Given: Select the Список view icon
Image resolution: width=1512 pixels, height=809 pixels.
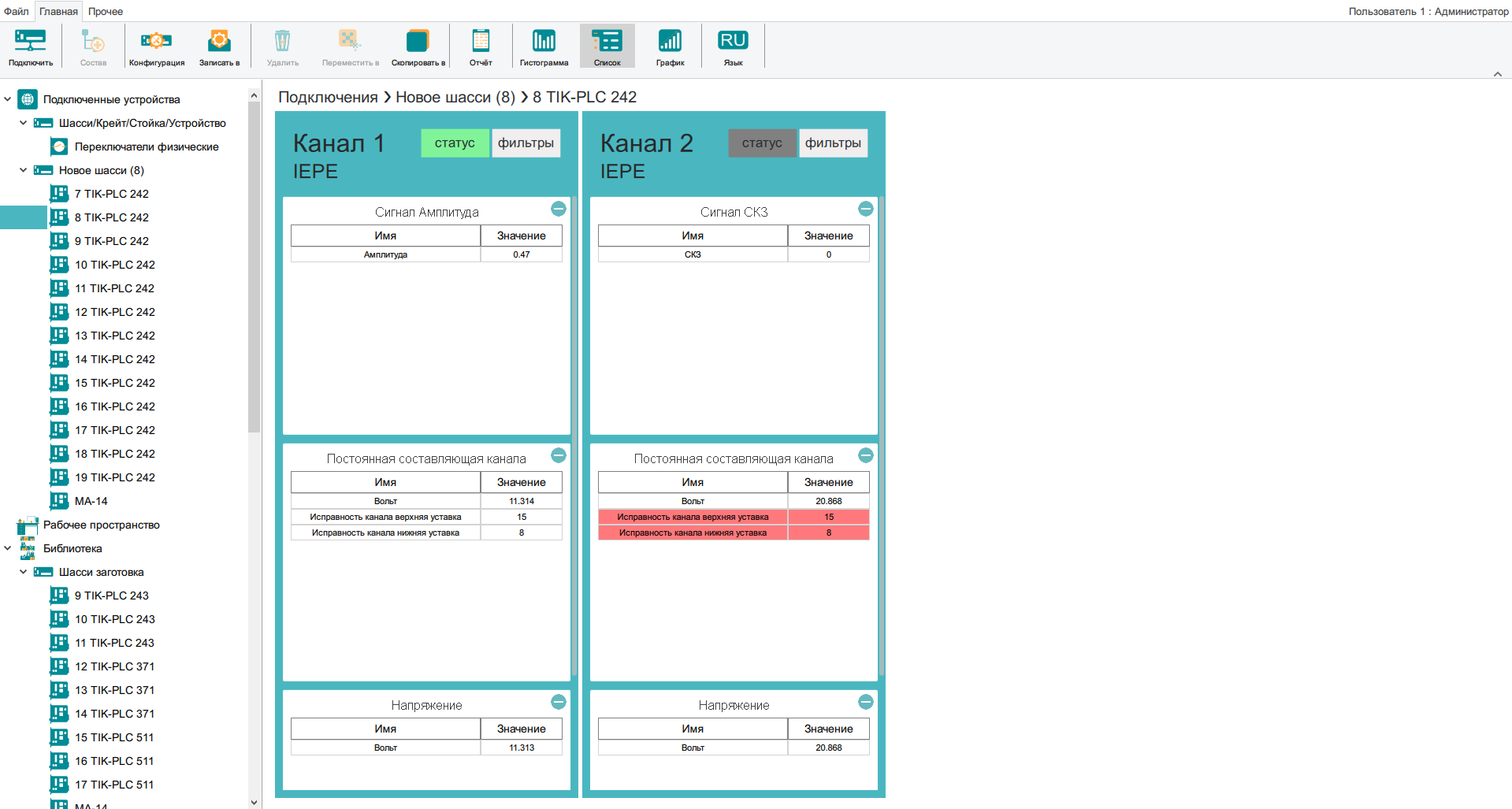Looking at the screenshot, I should (x=607, y=46).
